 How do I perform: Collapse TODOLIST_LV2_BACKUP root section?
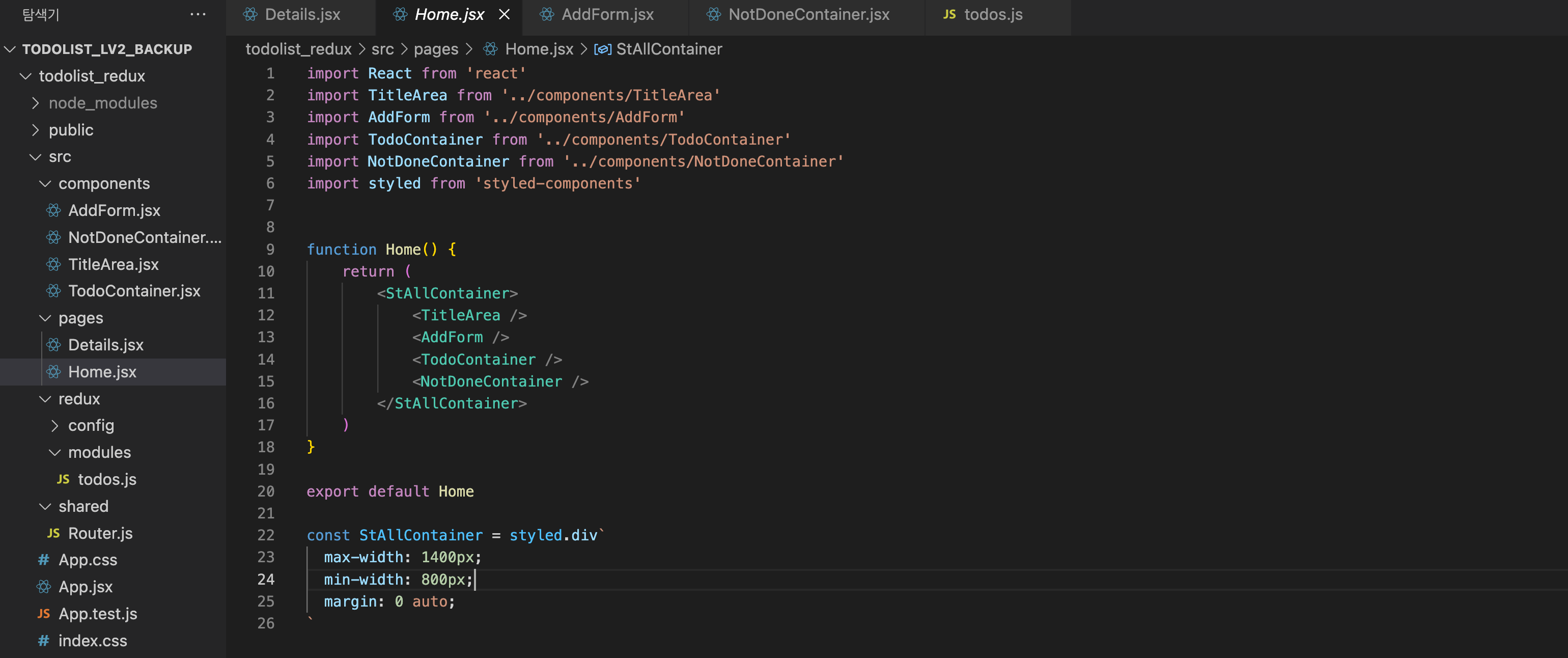10,49
